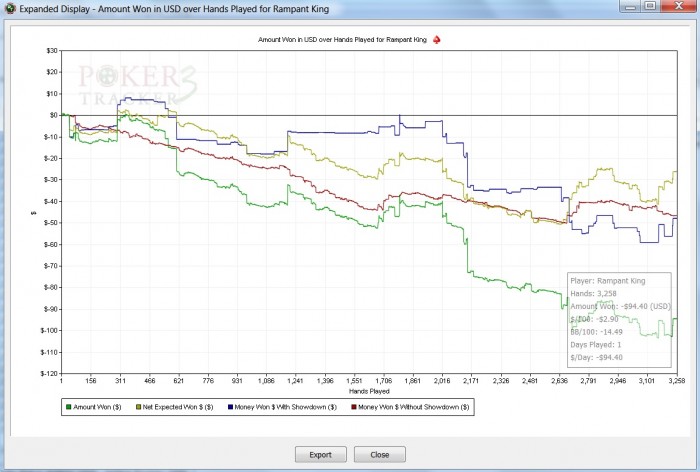Select 'Money Won $ With Showdown ($)' legend label
This screenshot has width=700, height=472.
(x=286, y=407)
